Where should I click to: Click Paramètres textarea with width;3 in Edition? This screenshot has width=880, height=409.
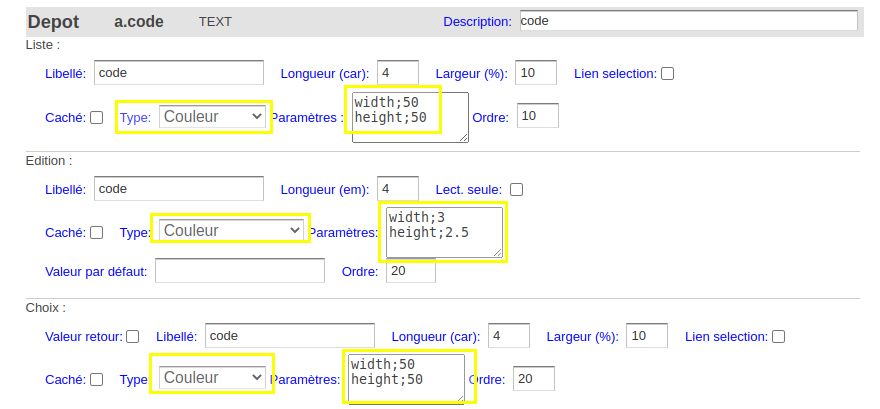444,233
